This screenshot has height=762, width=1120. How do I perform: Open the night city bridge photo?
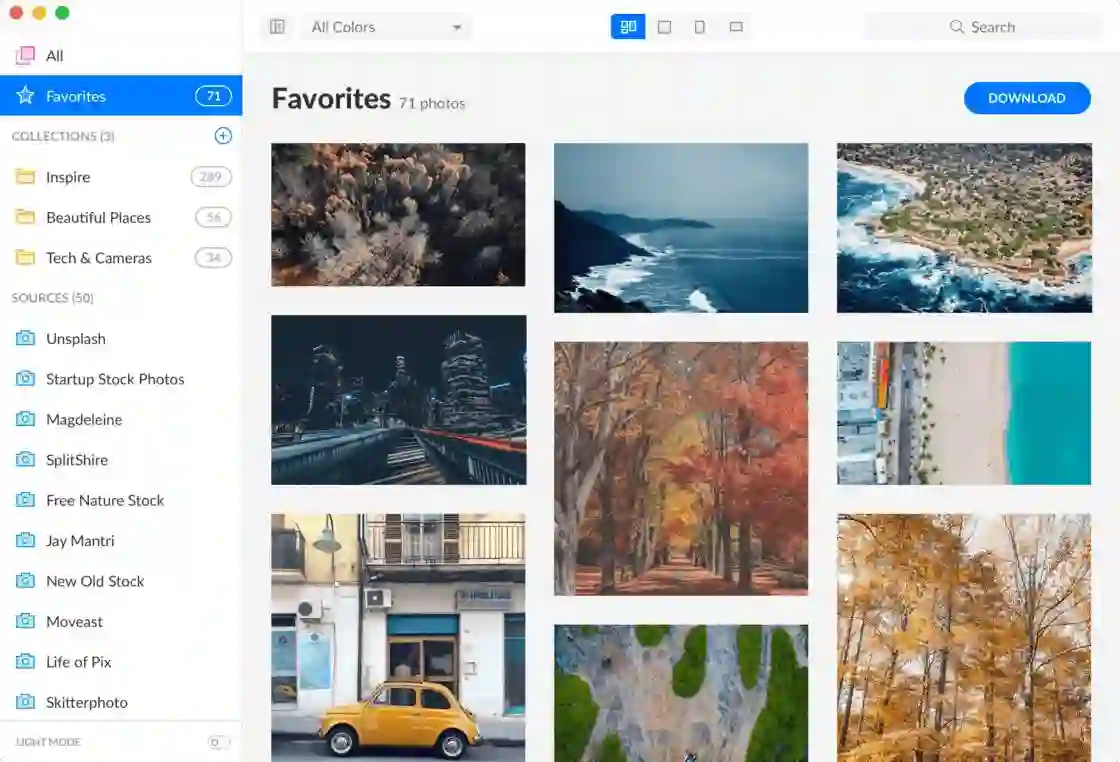(x=398, y=400)
